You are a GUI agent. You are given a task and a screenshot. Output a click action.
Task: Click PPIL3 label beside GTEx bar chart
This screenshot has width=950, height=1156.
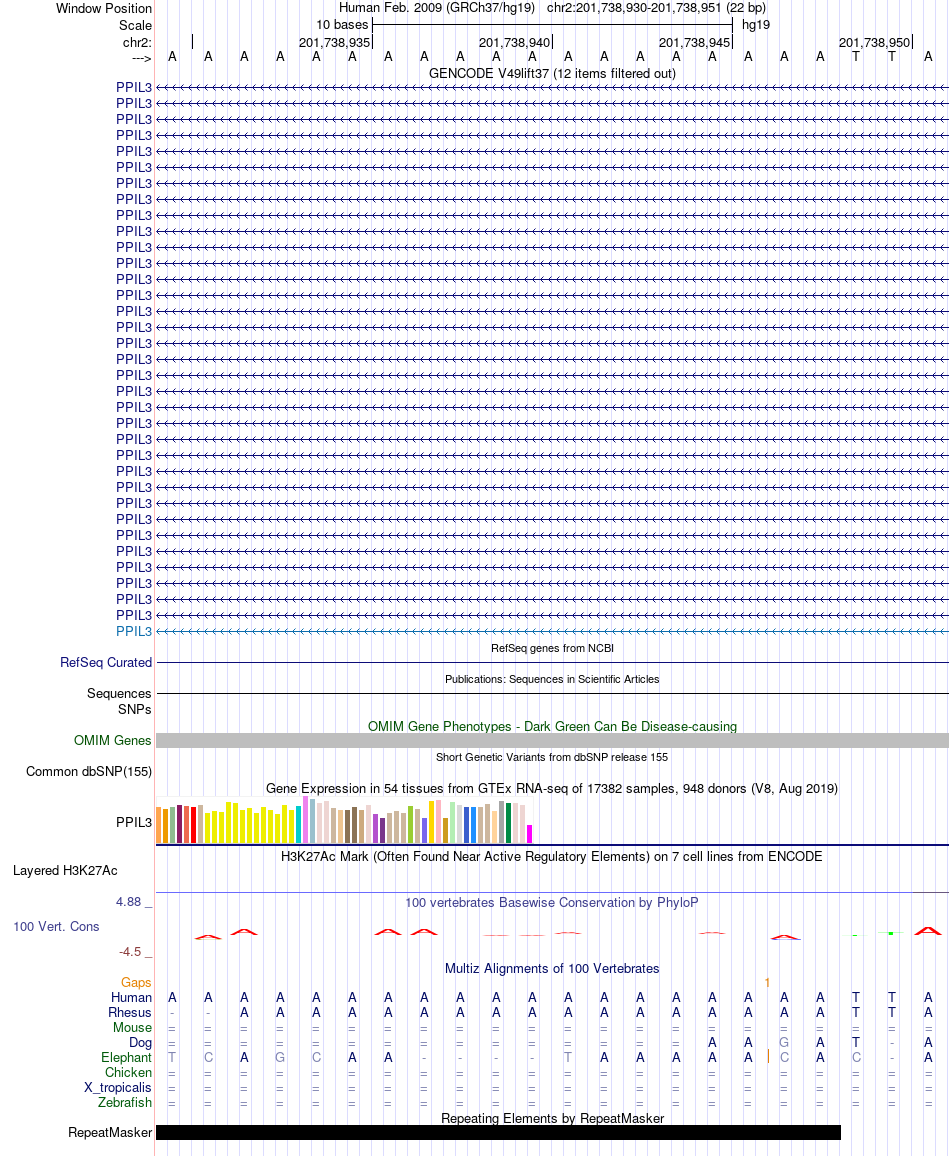point(133,822)
